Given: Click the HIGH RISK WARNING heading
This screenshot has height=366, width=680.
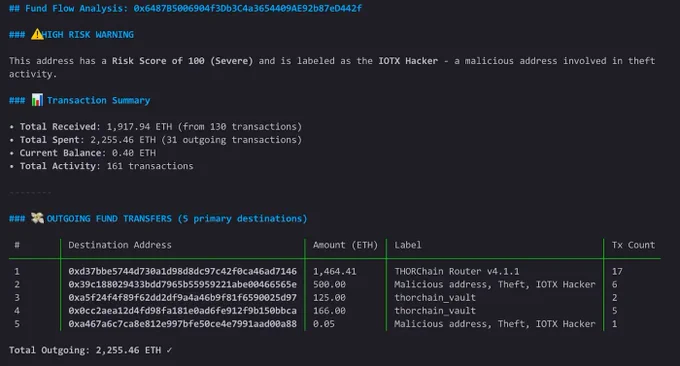Looking at the screenshot, I should point(88,35).
